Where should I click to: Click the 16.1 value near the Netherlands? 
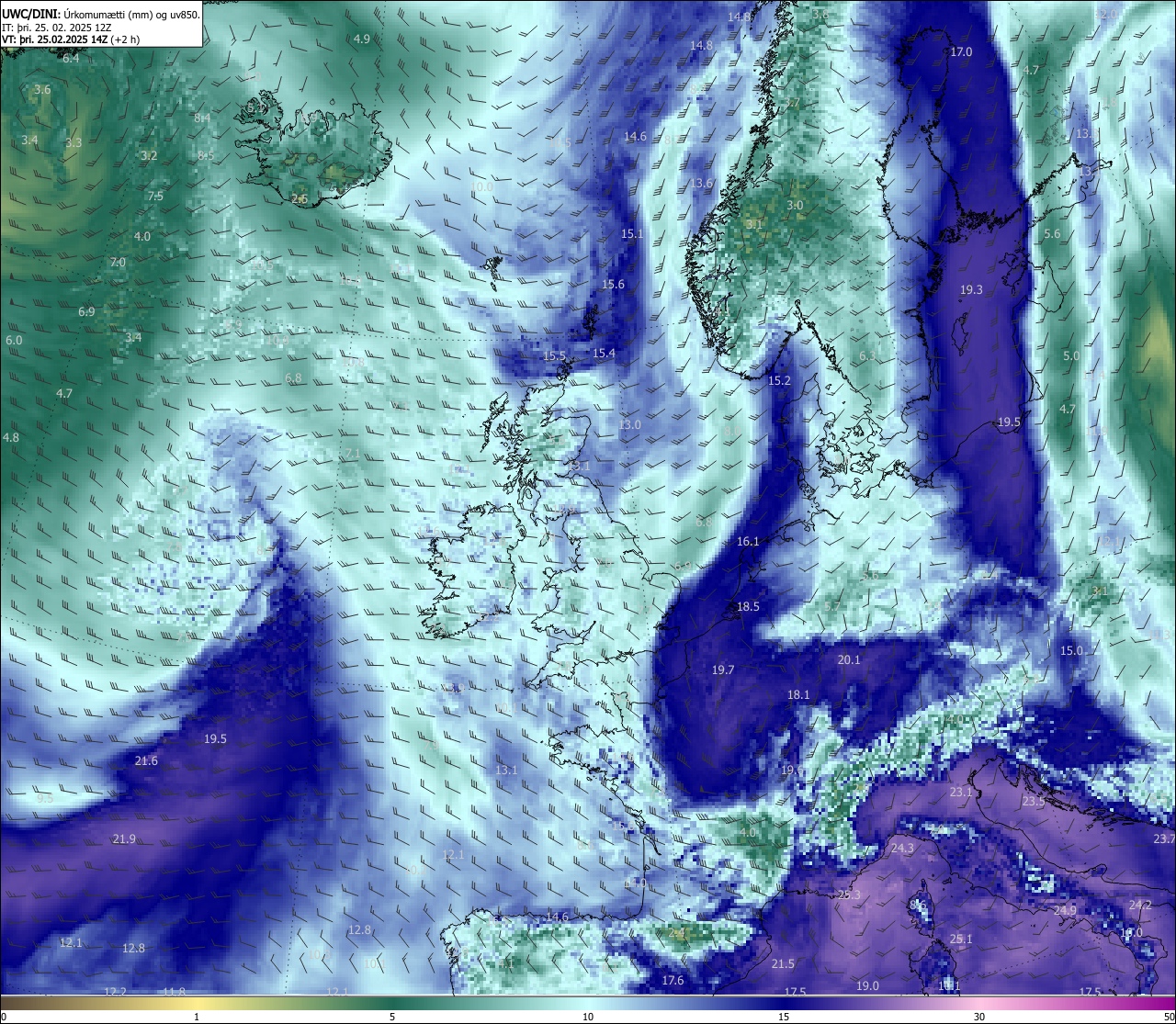point(748,541)
